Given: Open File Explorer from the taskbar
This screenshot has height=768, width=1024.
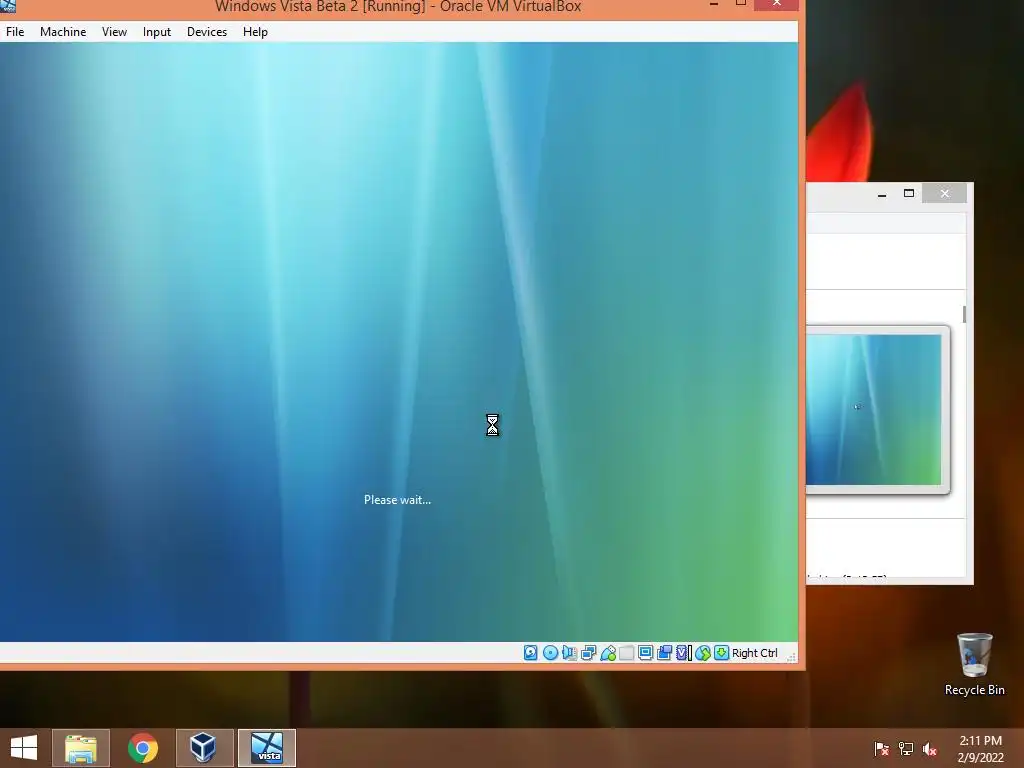Looking at the screenshot, I should [x=81, y=748].
